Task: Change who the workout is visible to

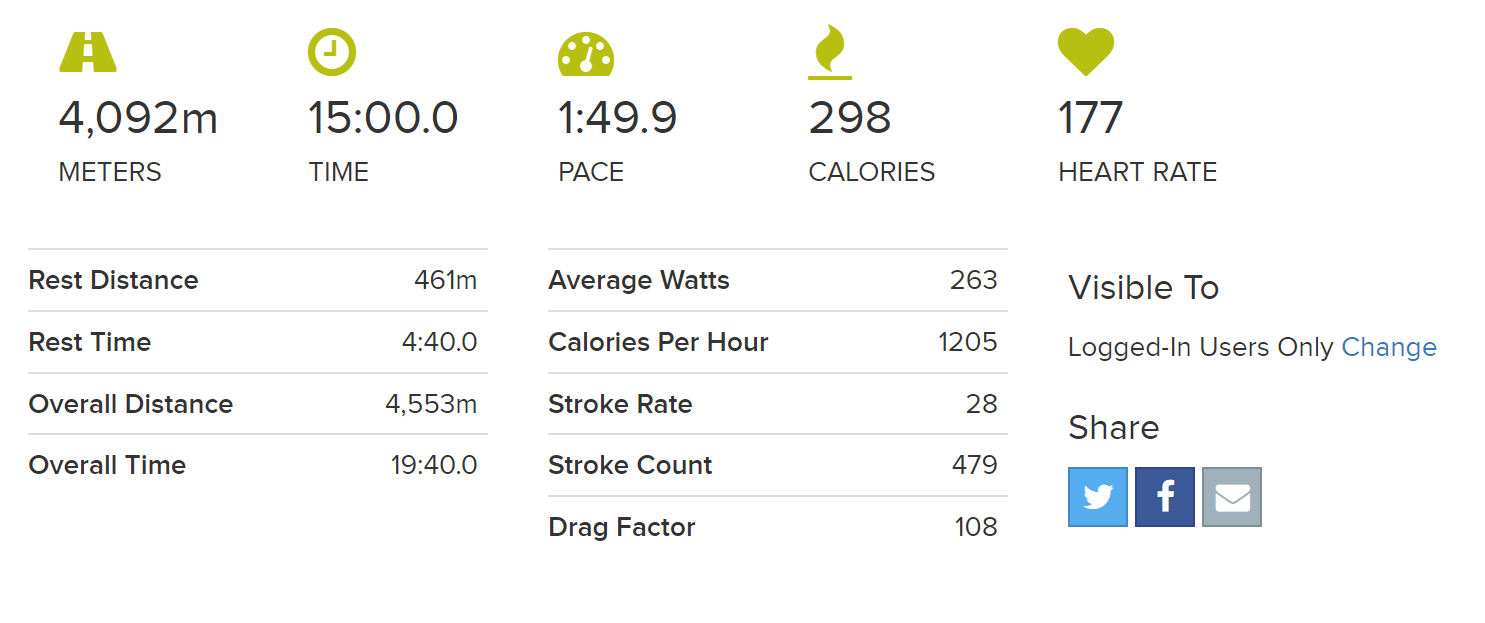Action: [x=1389, y=347]
